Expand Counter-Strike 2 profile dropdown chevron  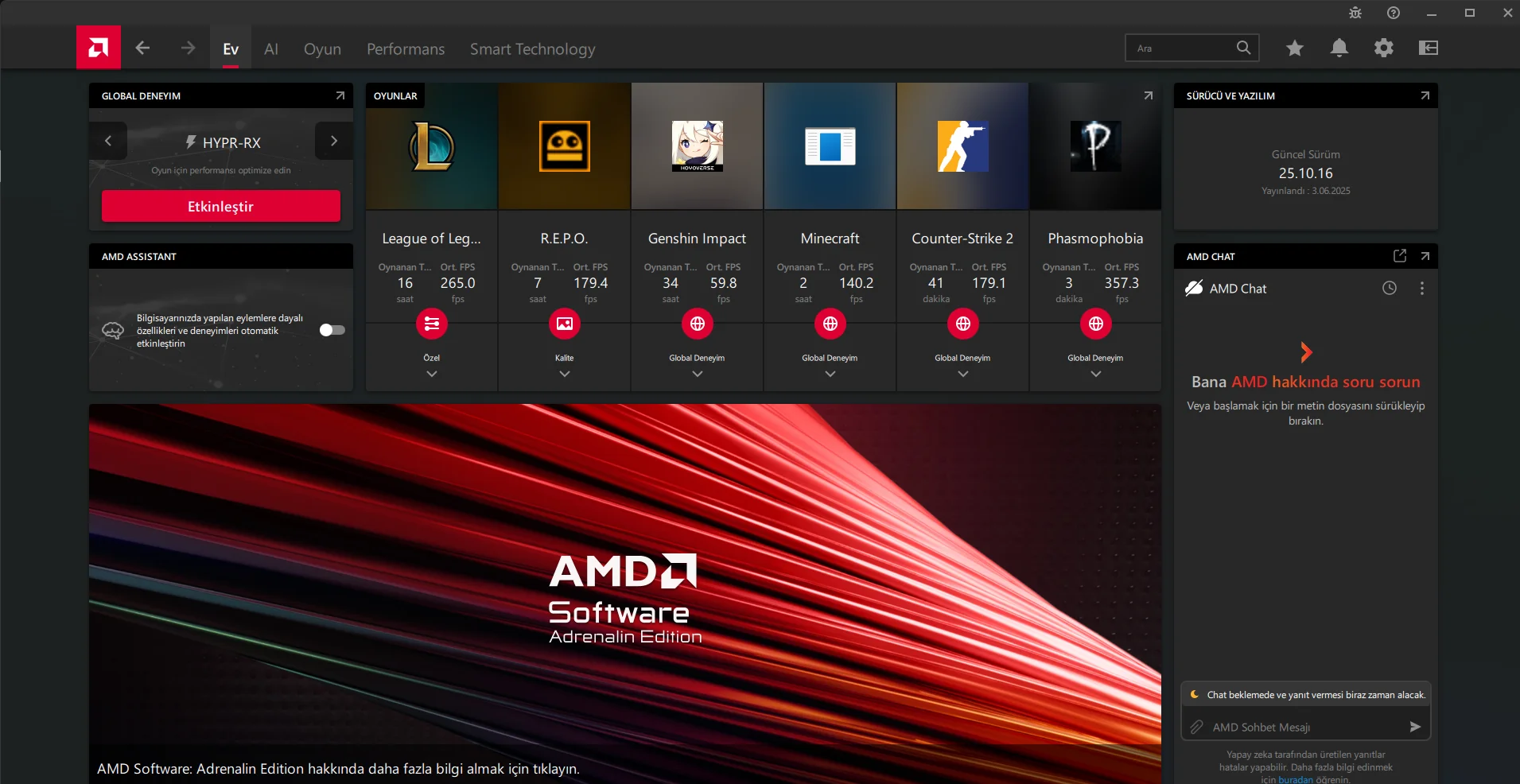point(963,374)
